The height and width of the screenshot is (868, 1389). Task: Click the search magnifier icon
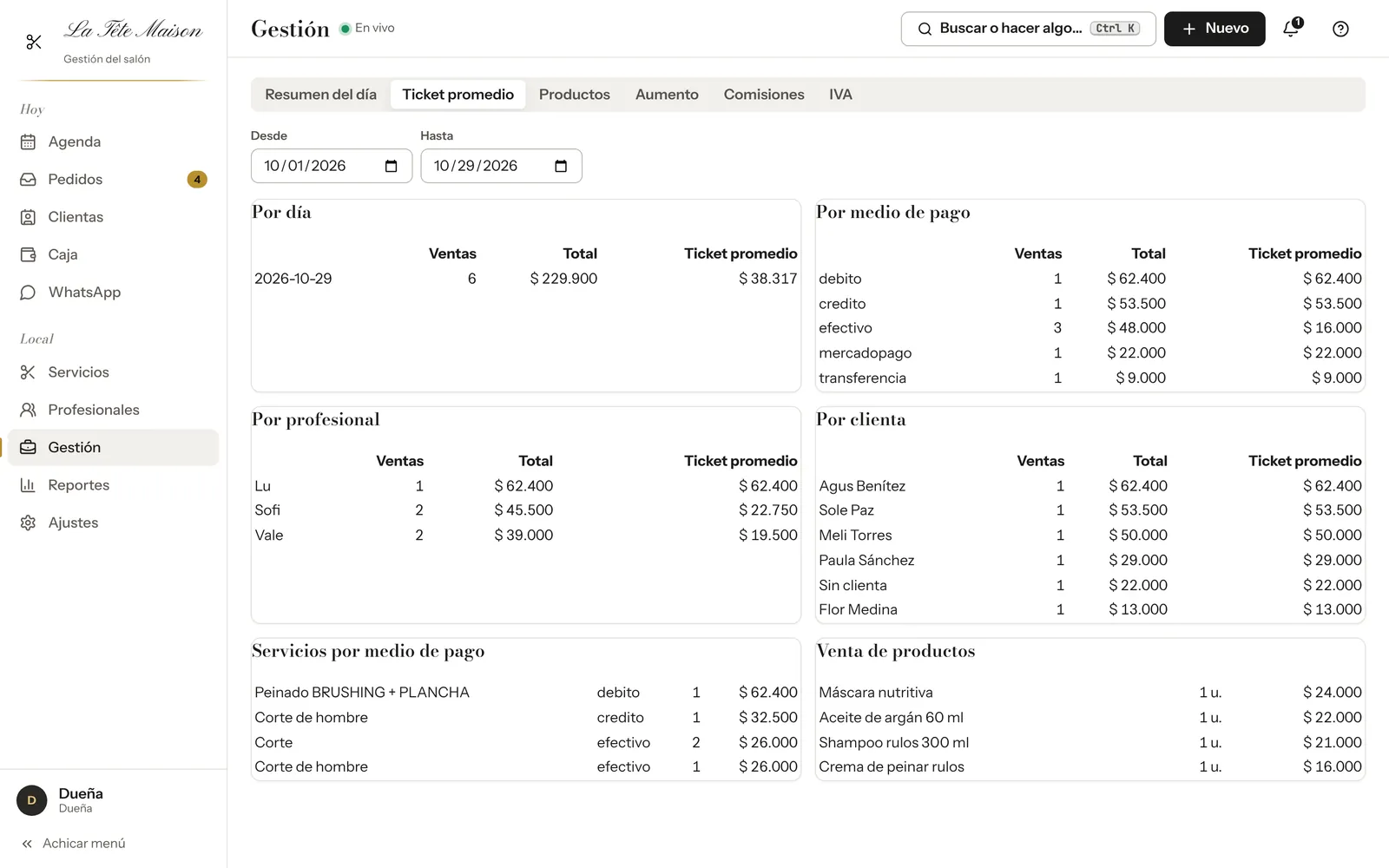coord(925,29)
